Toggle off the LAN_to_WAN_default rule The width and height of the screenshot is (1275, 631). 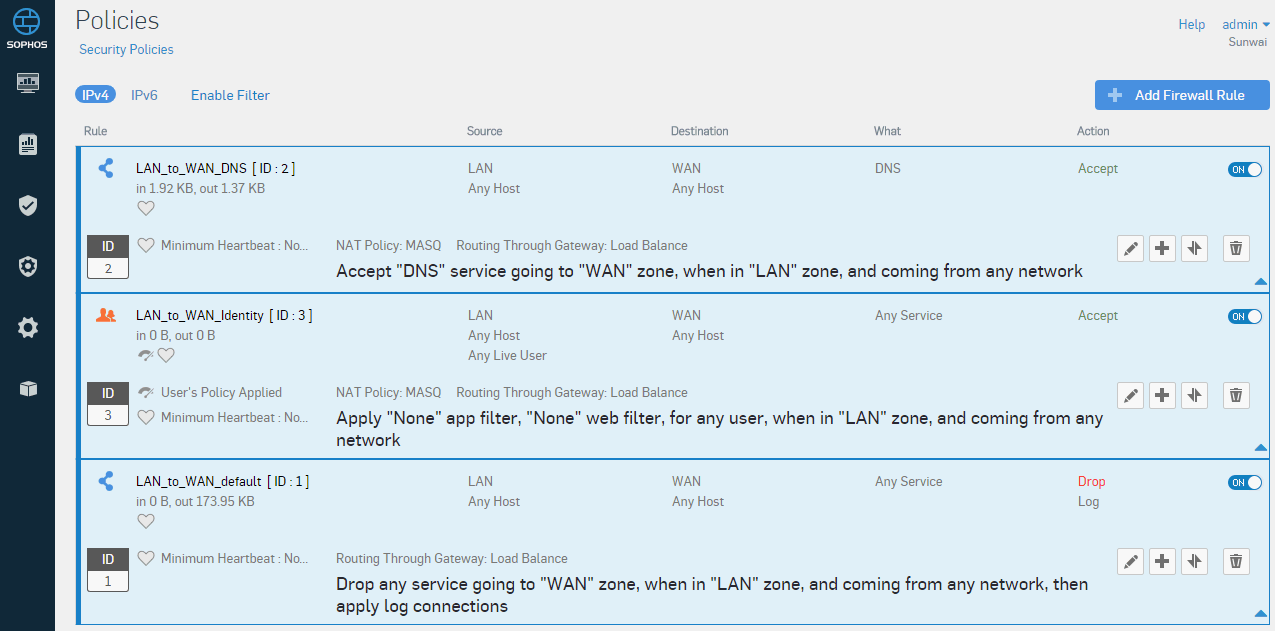tap(1244, 483)
